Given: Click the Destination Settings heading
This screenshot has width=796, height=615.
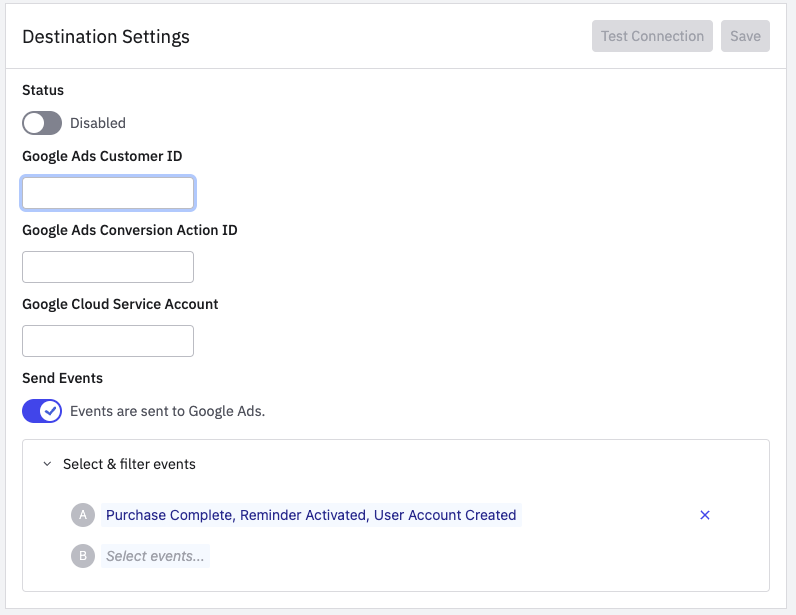Looking at the screenshot, I should click(x=106, y=37).
